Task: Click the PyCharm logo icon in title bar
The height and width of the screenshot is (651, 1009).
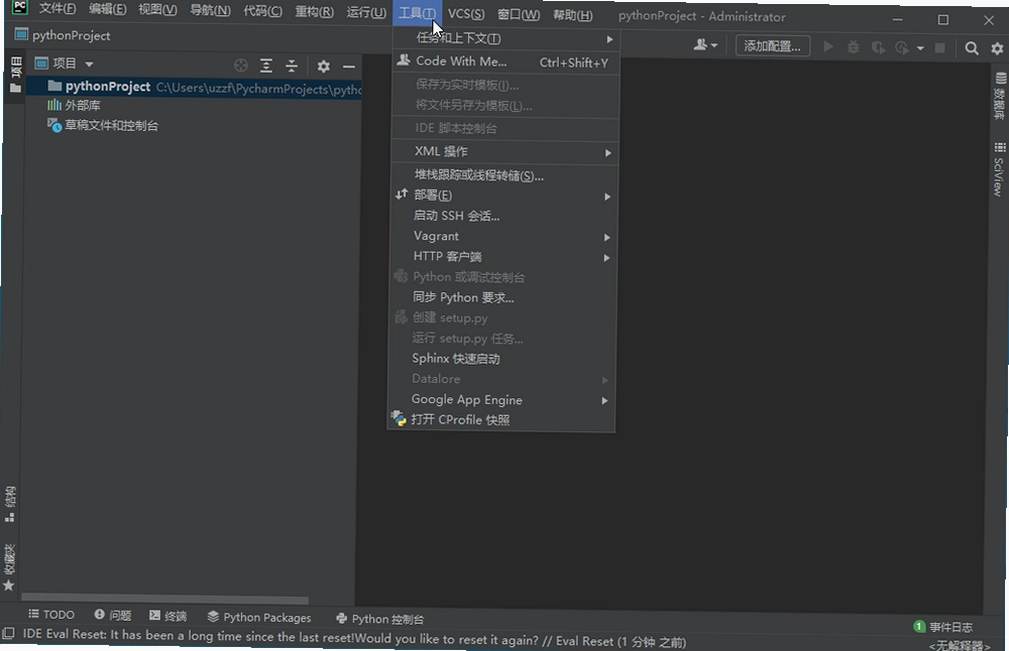Action: click(20, 7)
